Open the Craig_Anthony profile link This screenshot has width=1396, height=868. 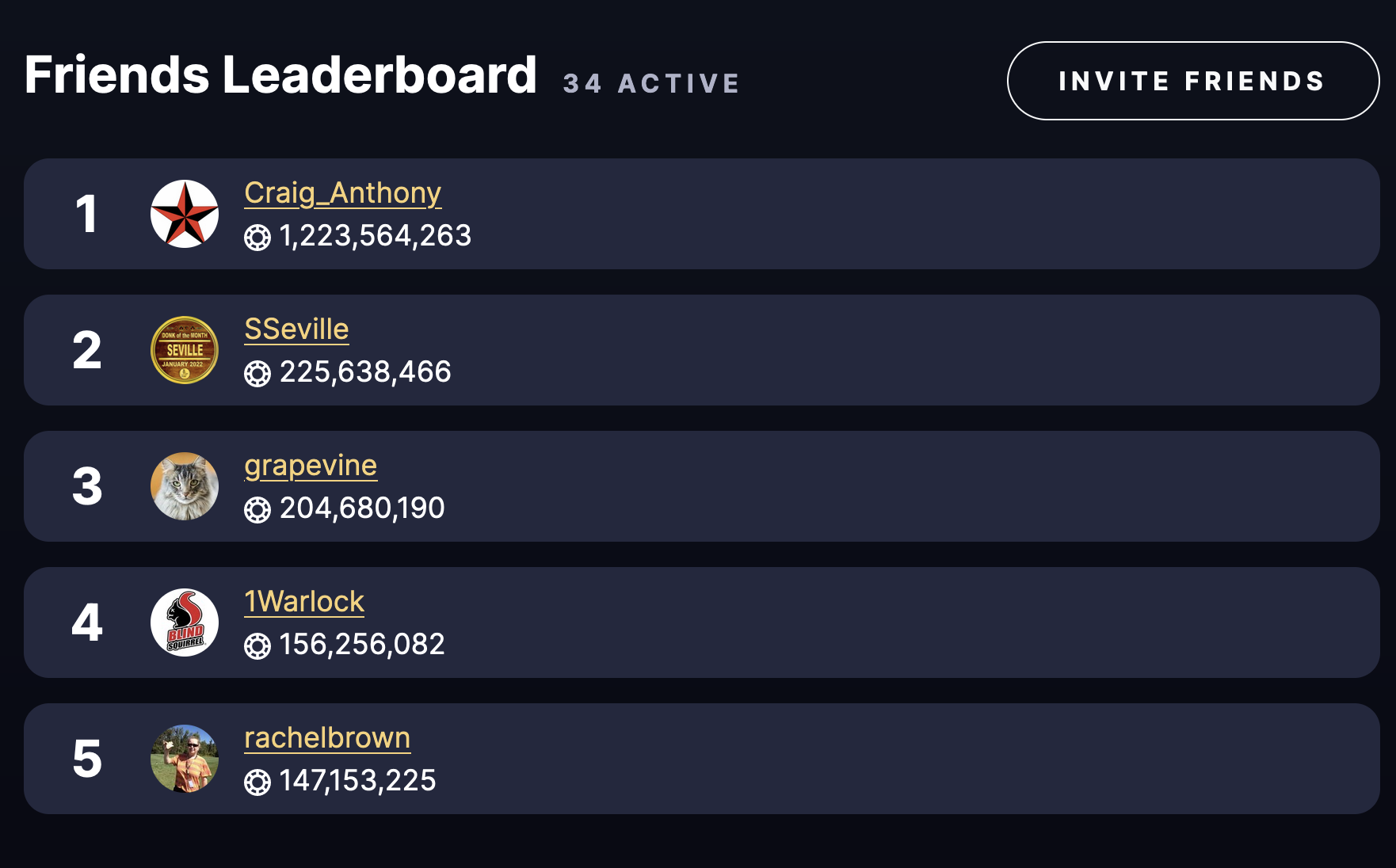pyautogui.click(x=343, y=193)
